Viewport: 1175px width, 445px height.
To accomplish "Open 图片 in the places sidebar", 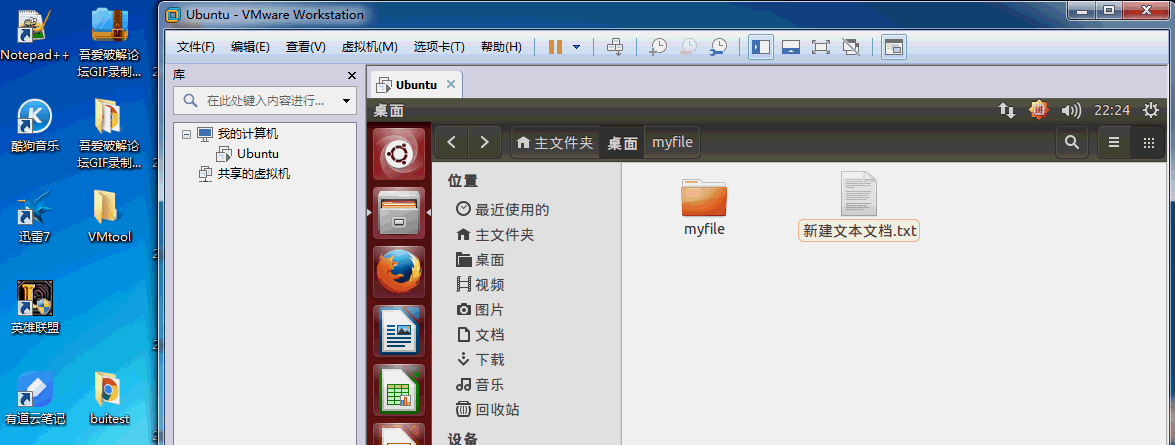I will pos(480,309).
